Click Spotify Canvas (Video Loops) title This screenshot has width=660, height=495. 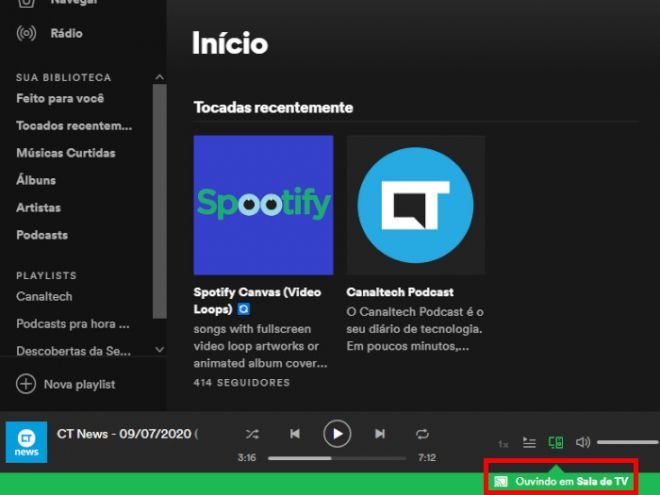click(257, 301)
